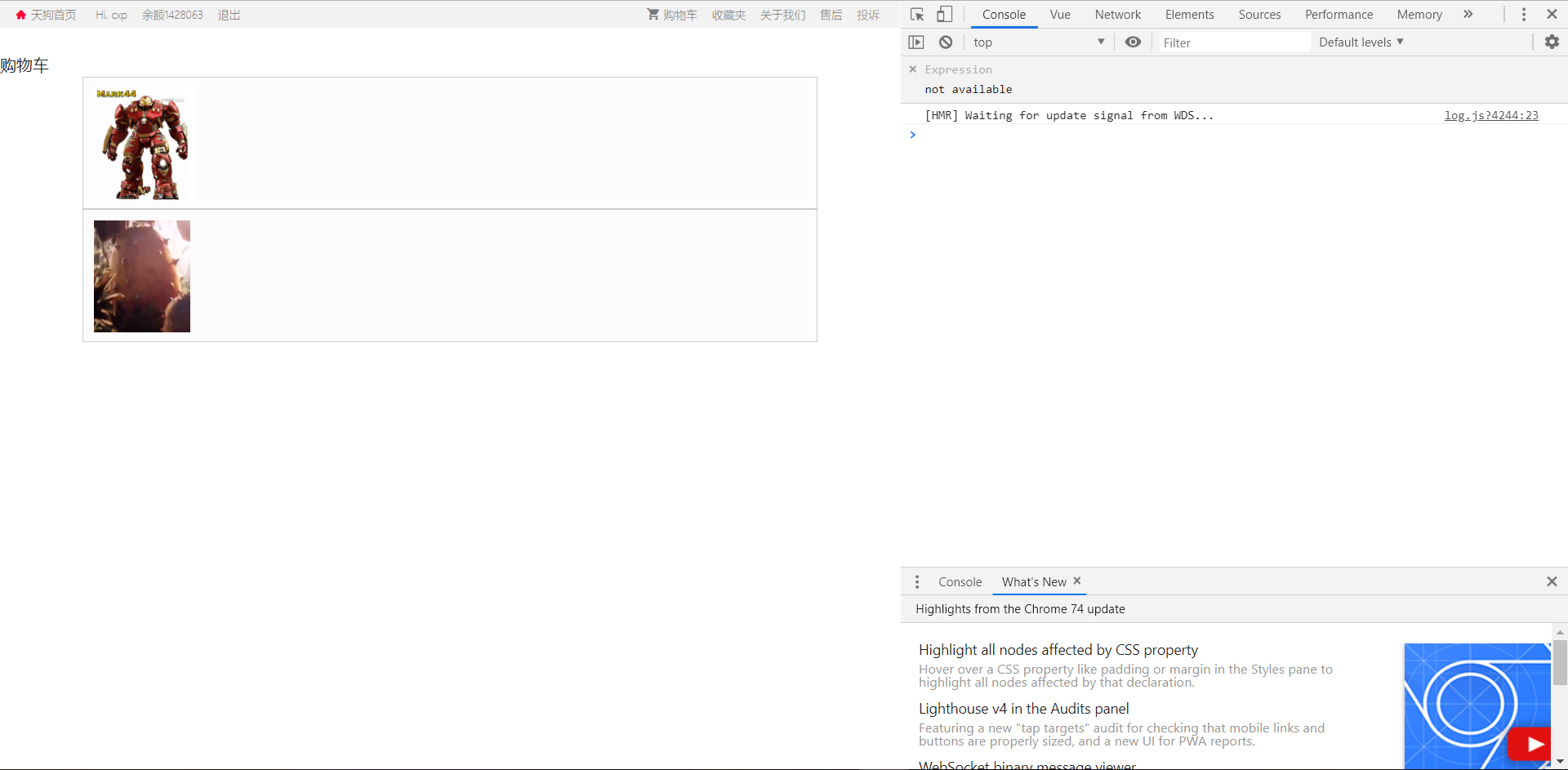Open the log.js?4244:23 source link
The width and height of the screenshot is (1568, 770).
tap(1491, 115)
